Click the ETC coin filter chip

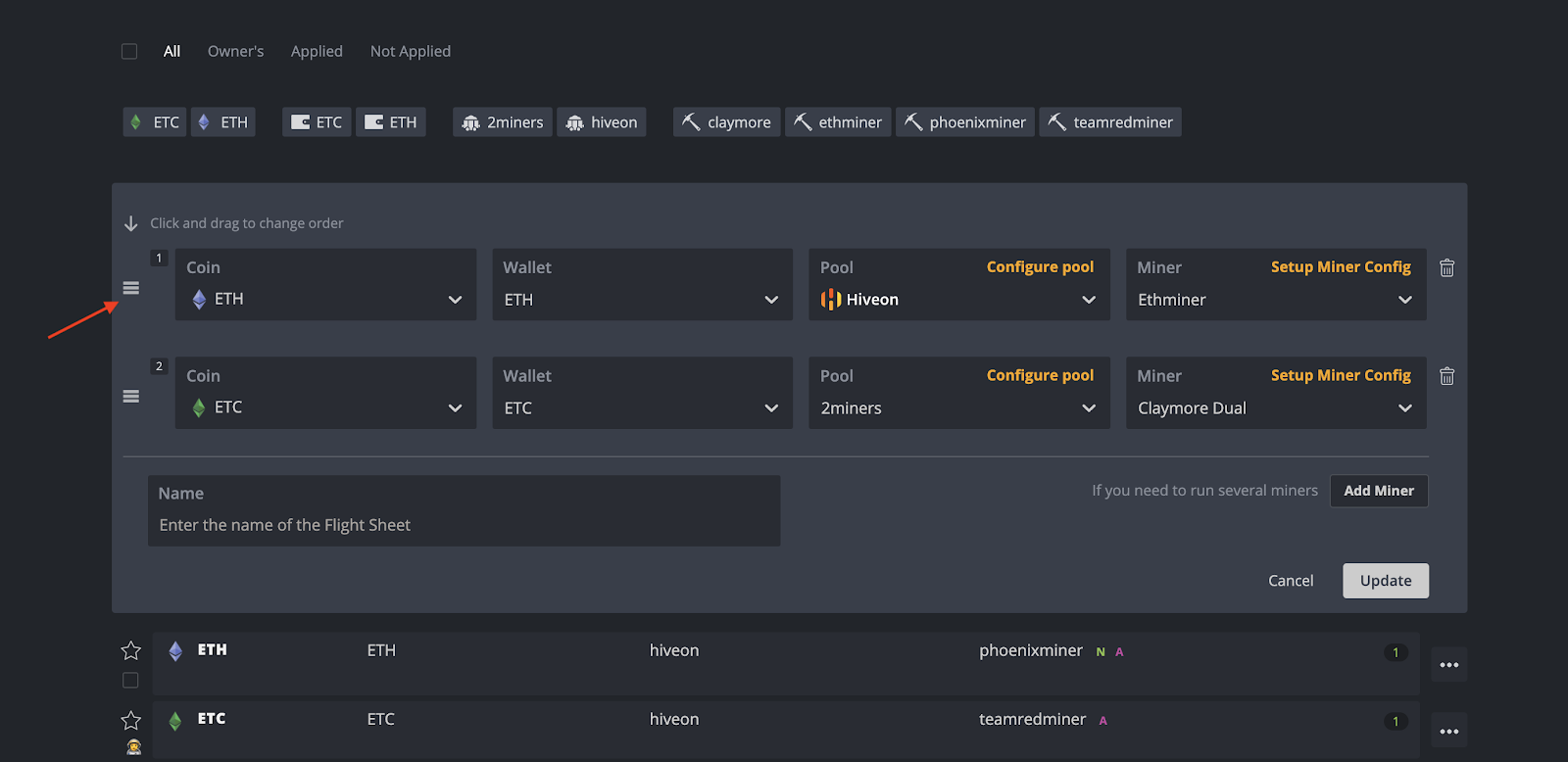point(155,122)
